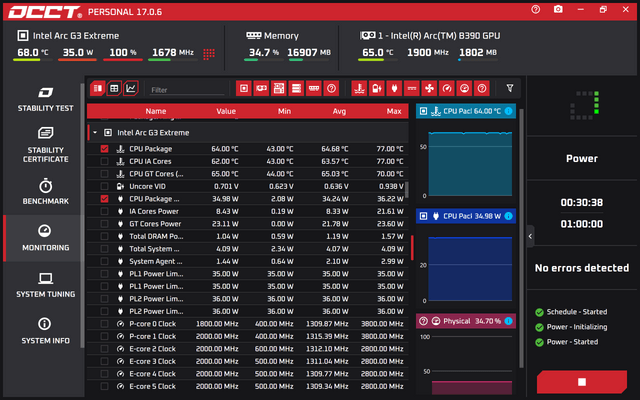Toggle fan sensor type filter
Screen dimensions: 640x400
click(429, 88)
